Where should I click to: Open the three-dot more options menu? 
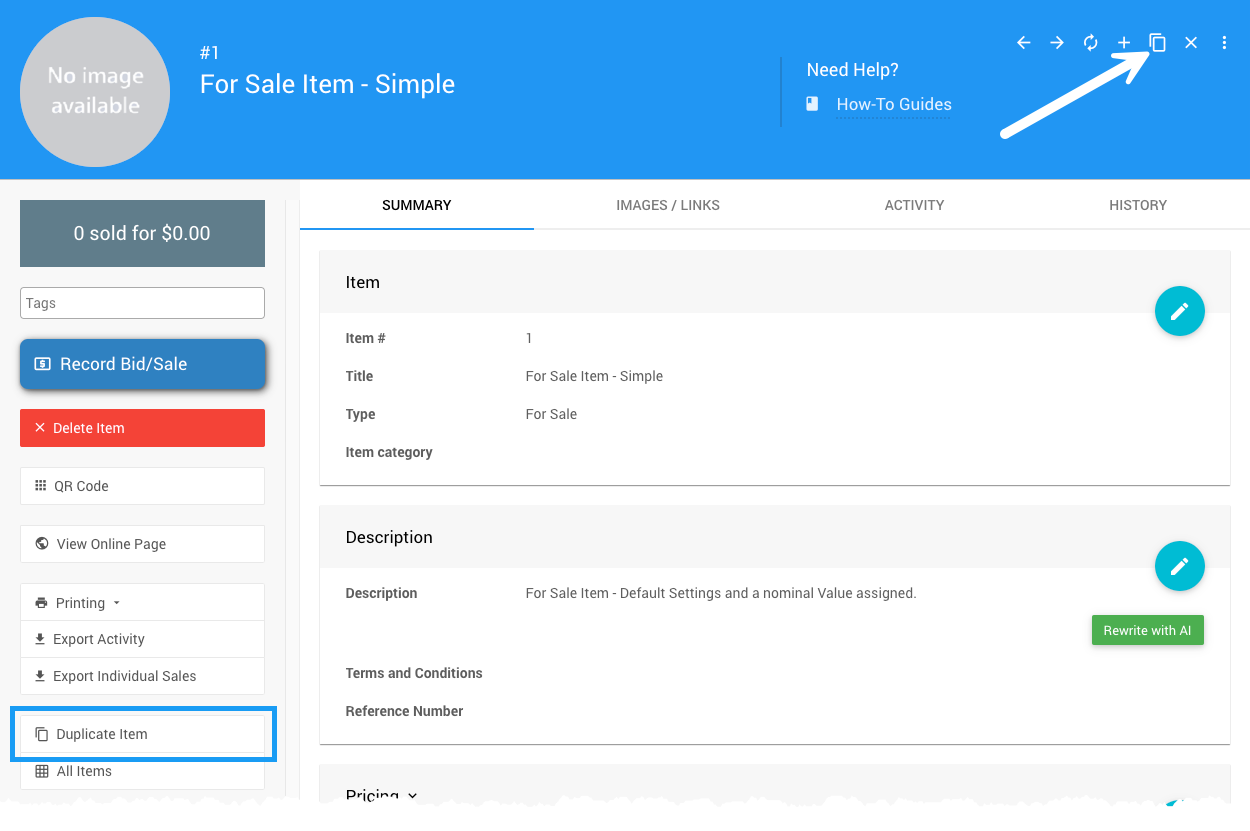[1224, 43]
